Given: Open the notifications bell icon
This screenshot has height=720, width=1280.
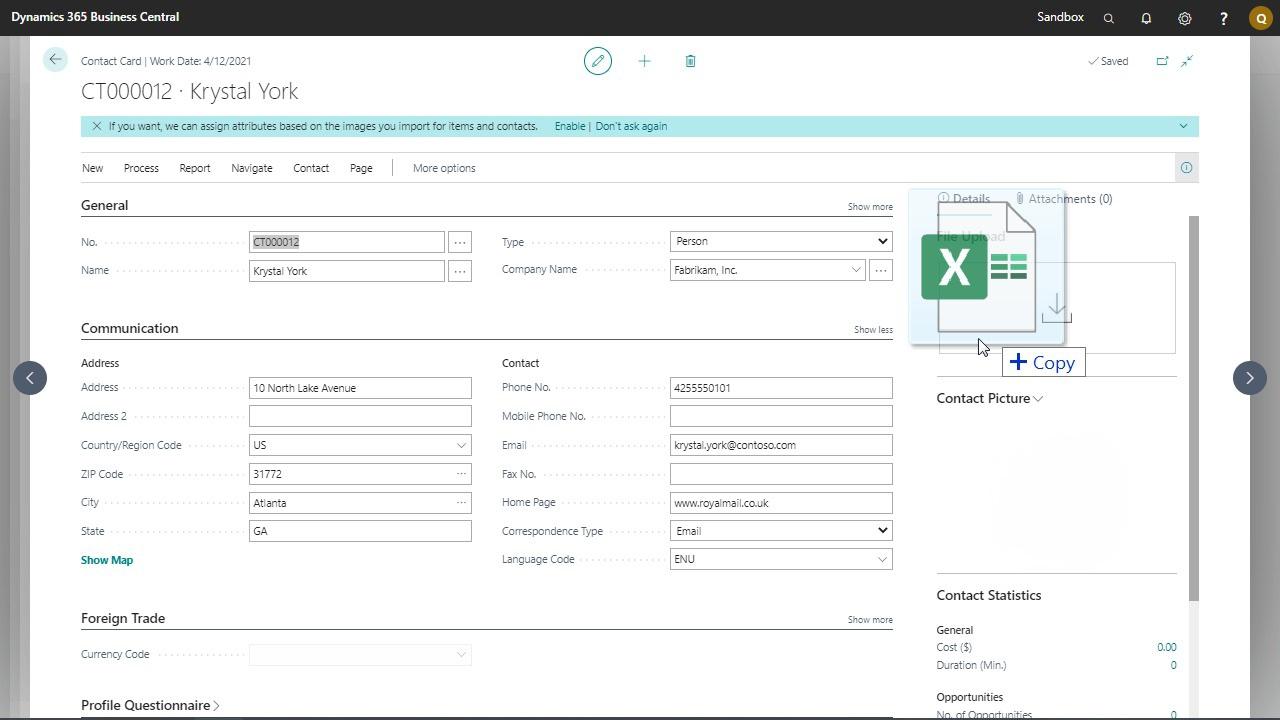Looking at the screenshot, I should click(x=1146, y=18).
